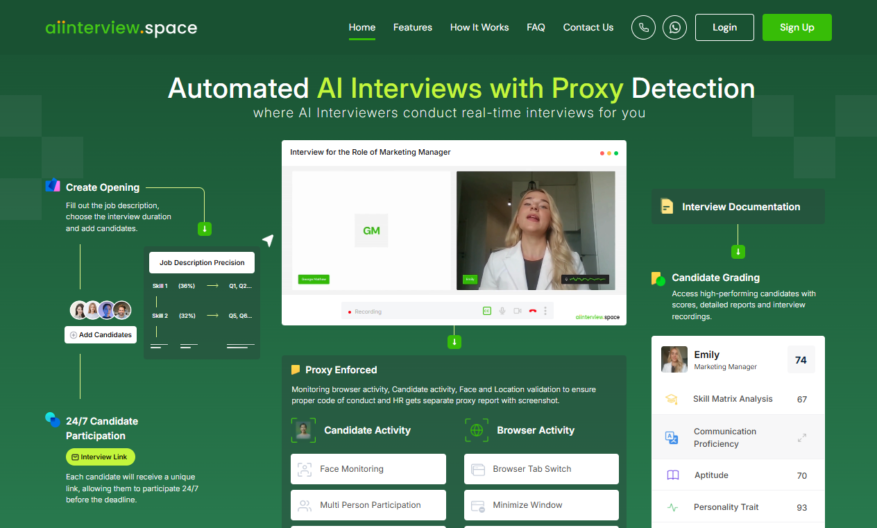
Task: Click the Login button
Action: pyautogui.click(x=724, y=27)
